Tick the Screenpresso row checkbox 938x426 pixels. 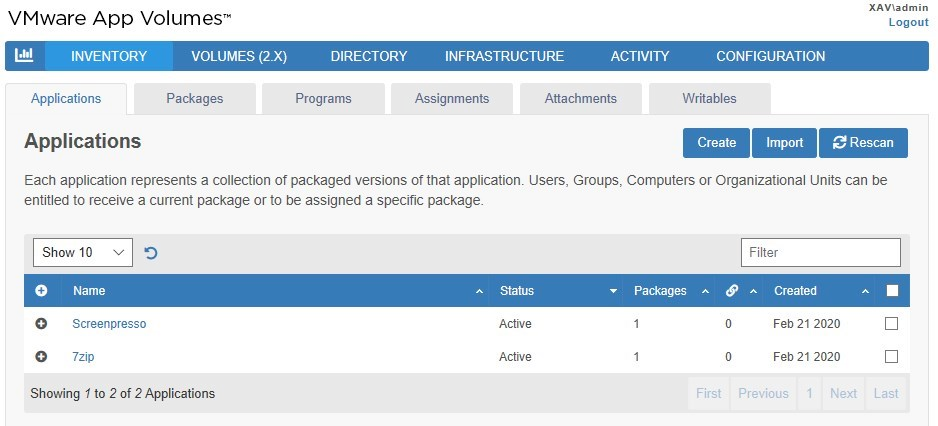click(x=891, y=324)
